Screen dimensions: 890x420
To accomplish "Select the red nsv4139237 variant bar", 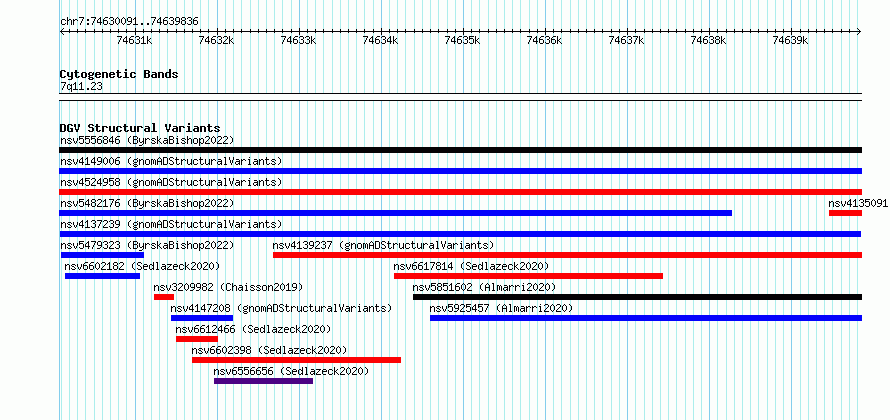I will [567, 255].
